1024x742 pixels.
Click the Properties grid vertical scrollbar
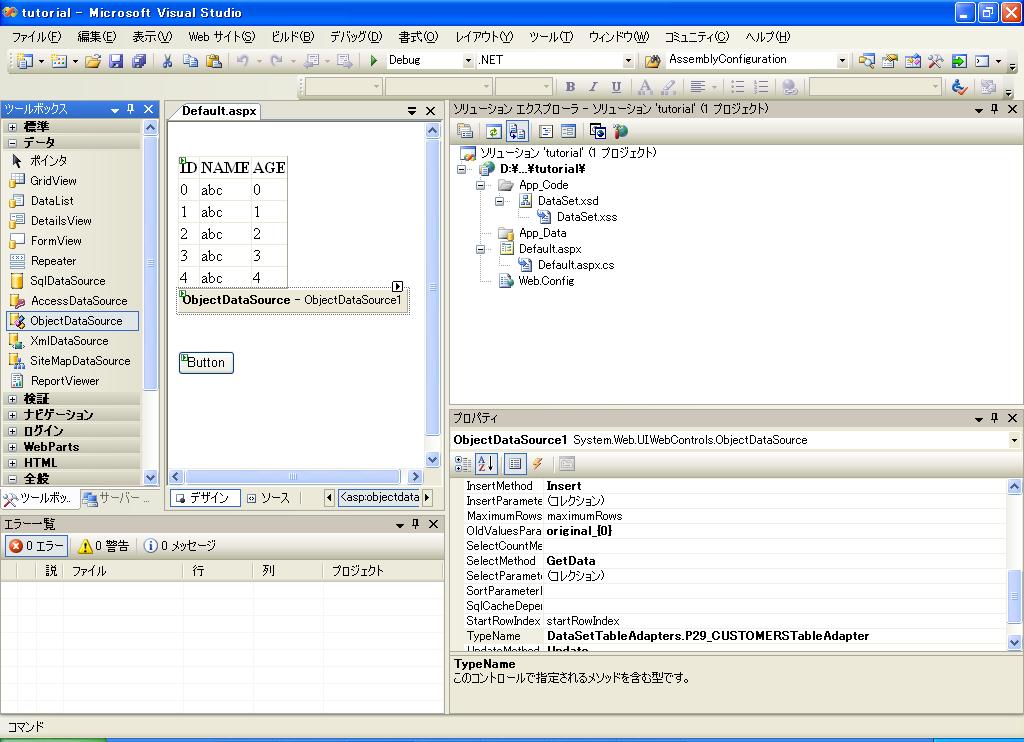[x=1014, y=596]
